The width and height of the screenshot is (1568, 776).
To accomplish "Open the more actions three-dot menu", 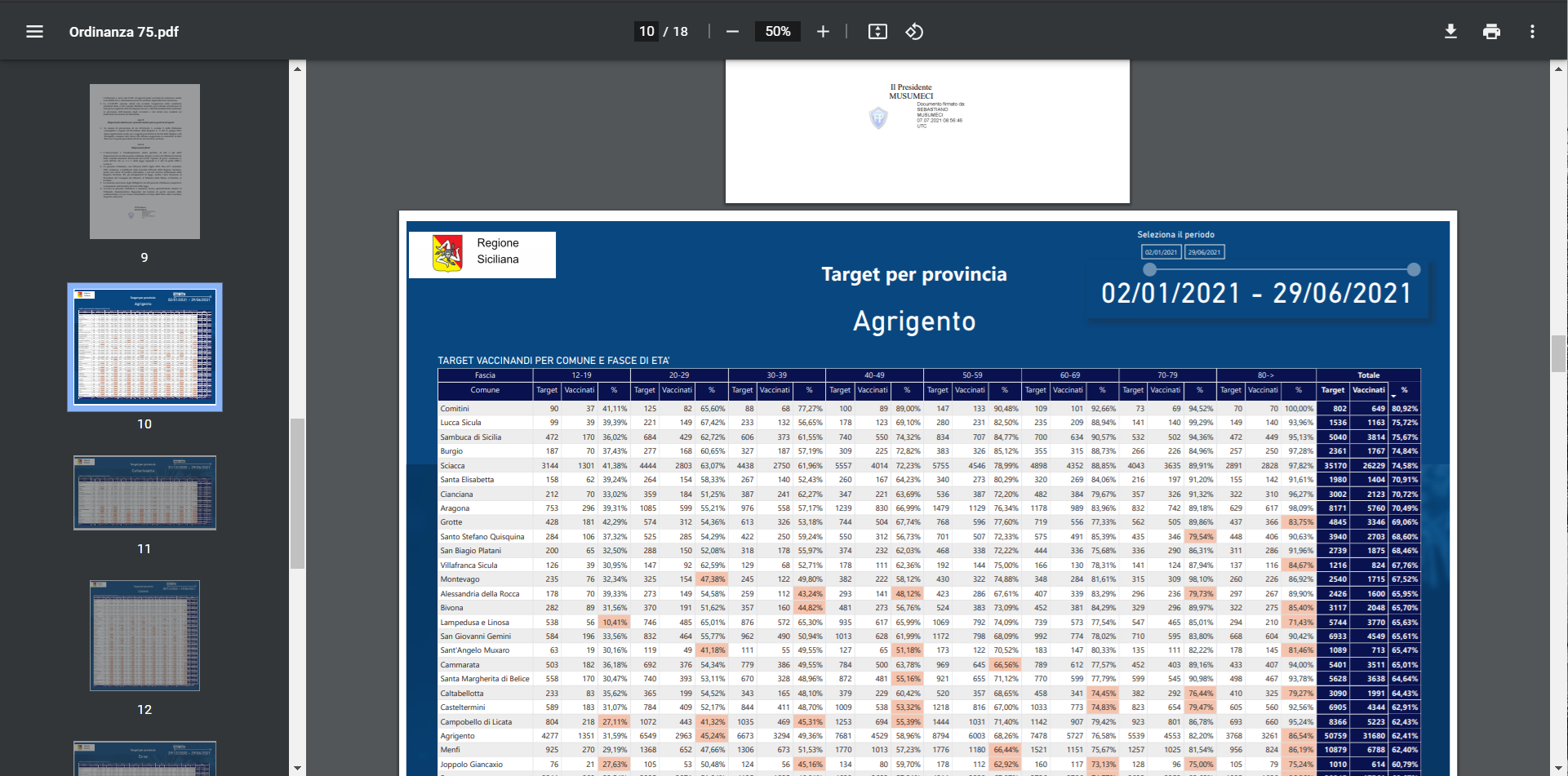I will (x=1532, y=32).
